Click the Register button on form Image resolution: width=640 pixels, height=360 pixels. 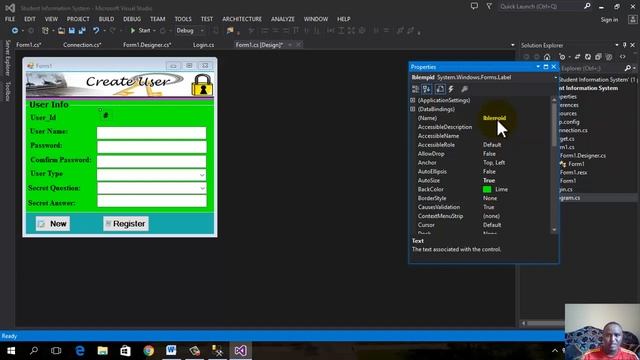[x=126, y=224]
